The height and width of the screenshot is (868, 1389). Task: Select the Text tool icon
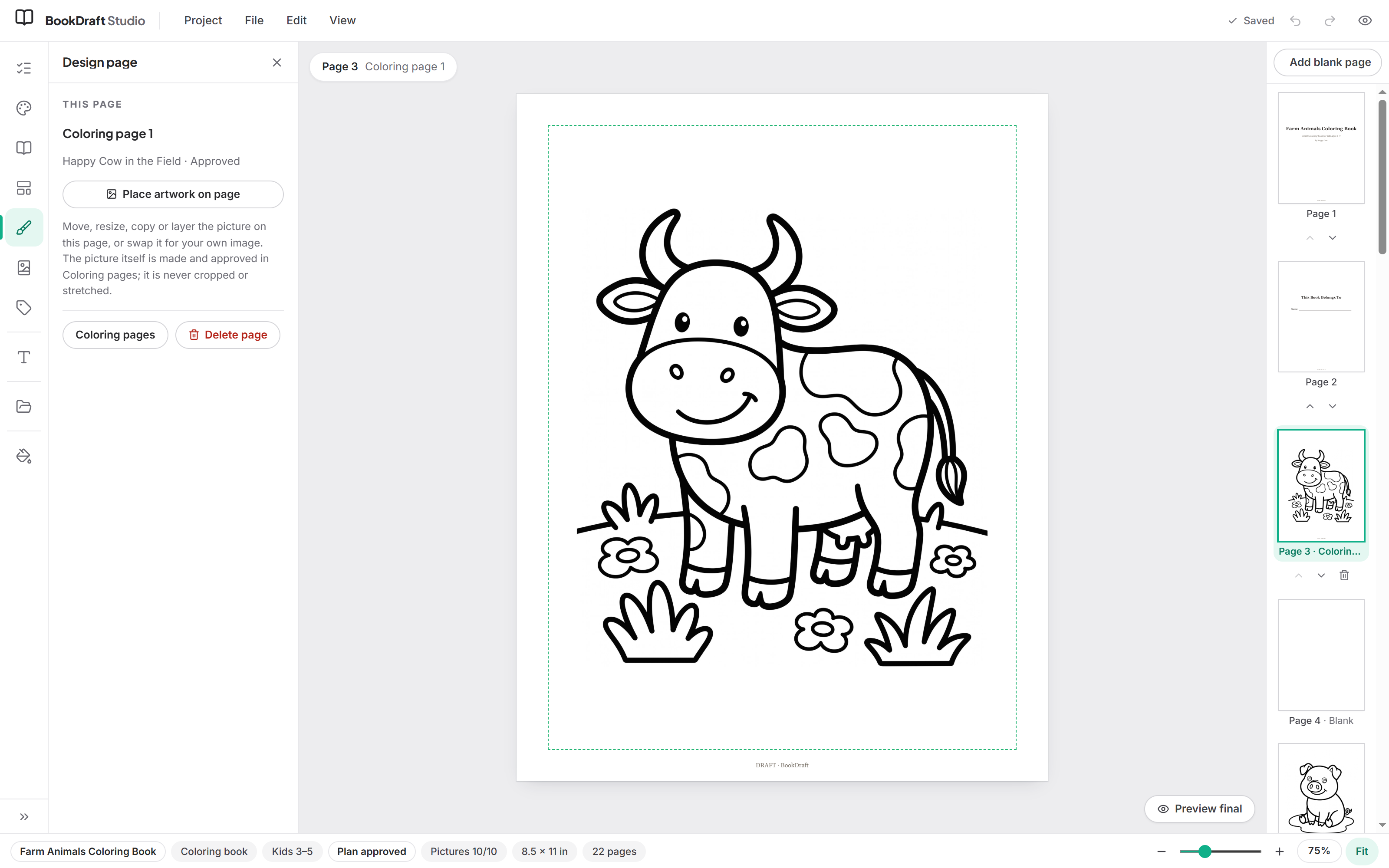point(23,357)
